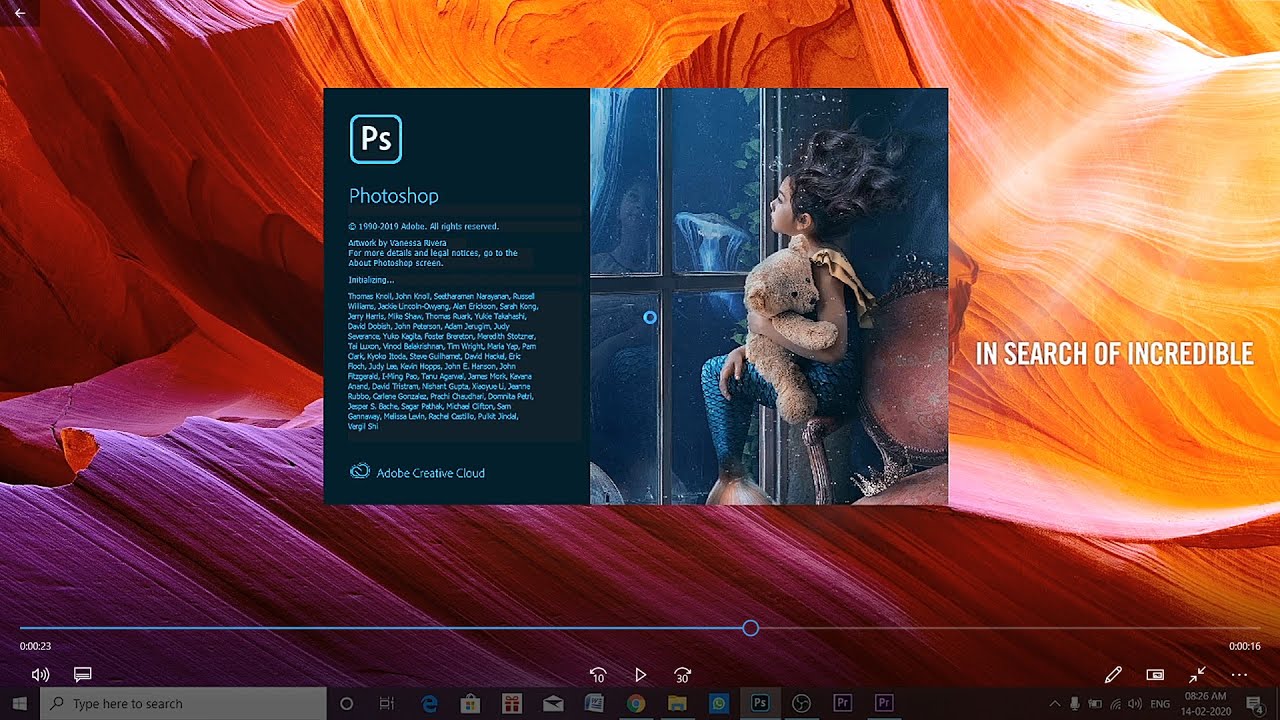Click the copyright 1990-2019 Adobe line
The image size is (1280, 720).
(423, 227)
